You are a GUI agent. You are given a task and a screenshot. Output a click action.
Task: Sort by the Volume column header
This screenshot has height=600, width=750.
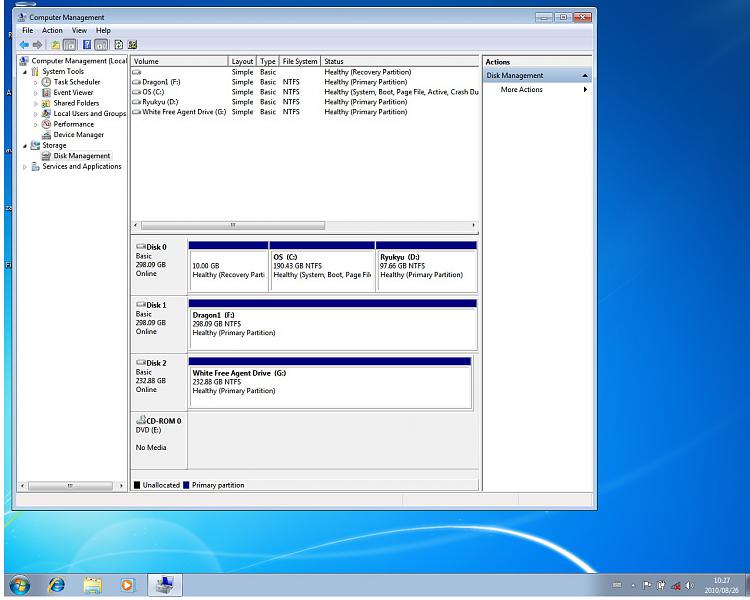click(x=179, y=61)
